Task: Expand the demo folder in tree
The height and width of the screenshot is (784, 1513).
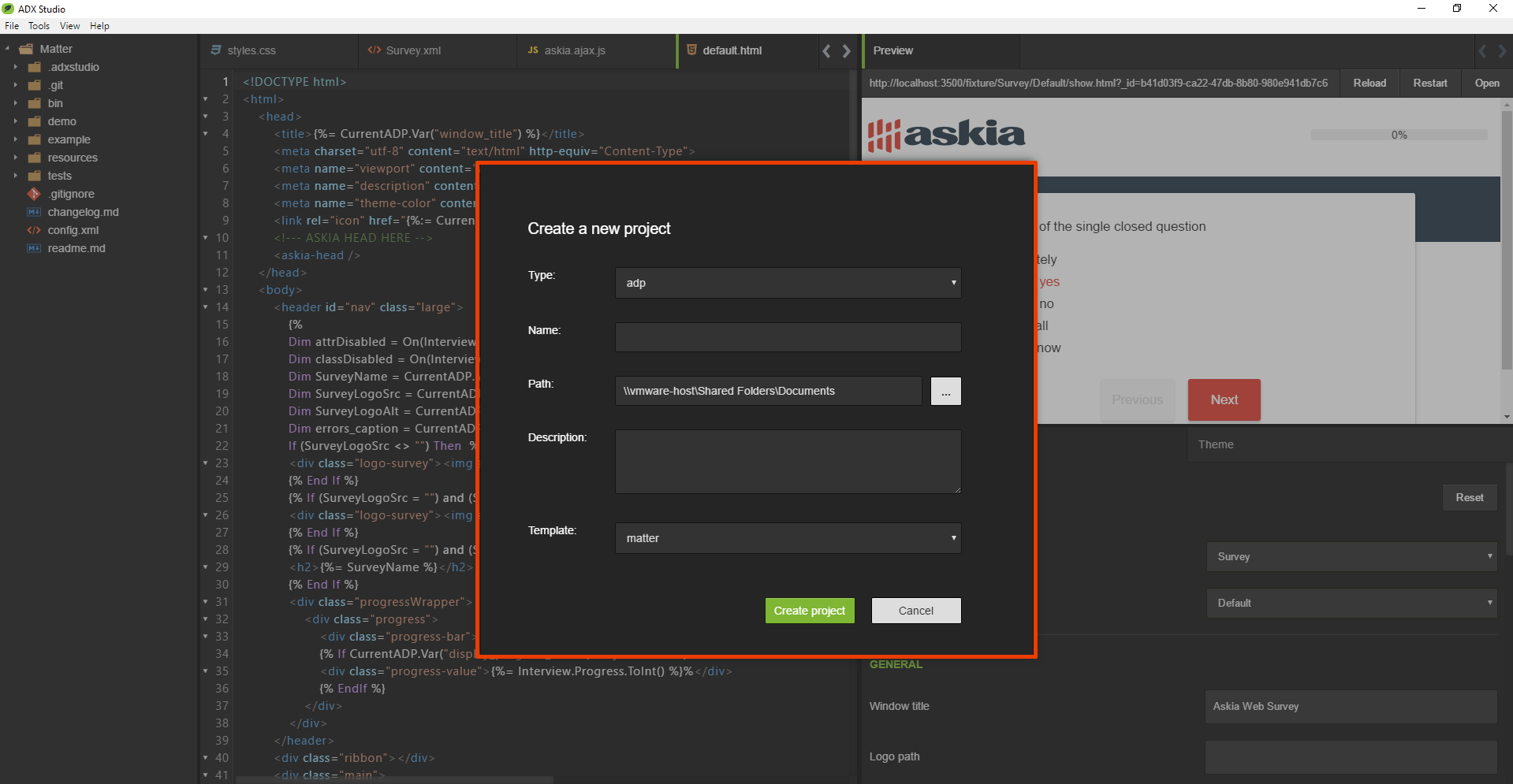Action: [15, 121]
